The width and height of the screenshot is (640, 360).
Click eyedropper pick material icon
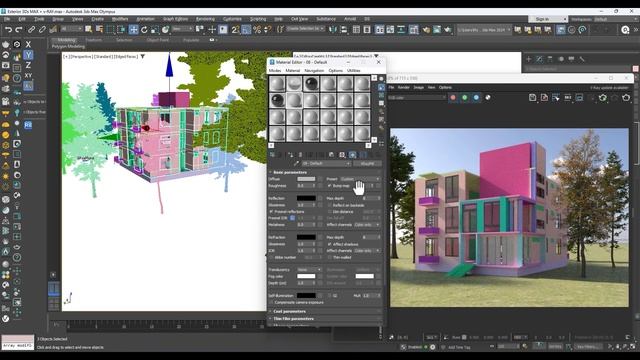(296, 163)
